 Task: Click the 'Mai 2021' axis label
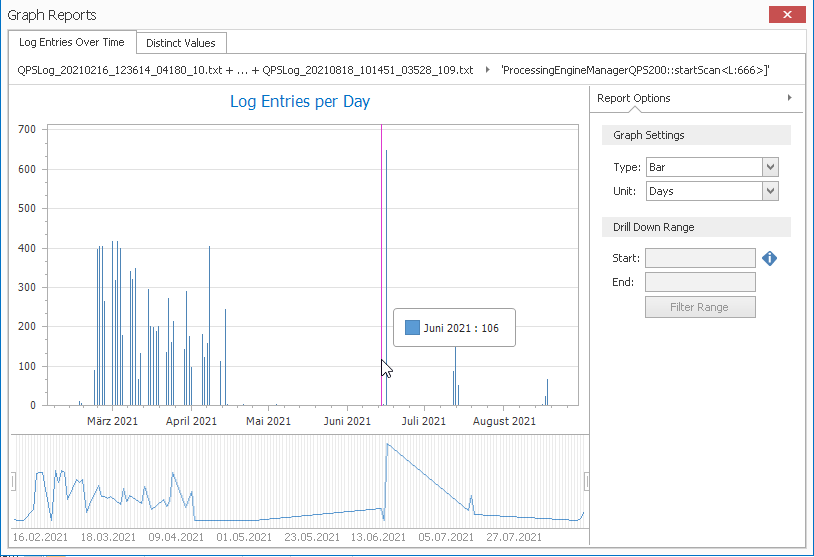268,421
